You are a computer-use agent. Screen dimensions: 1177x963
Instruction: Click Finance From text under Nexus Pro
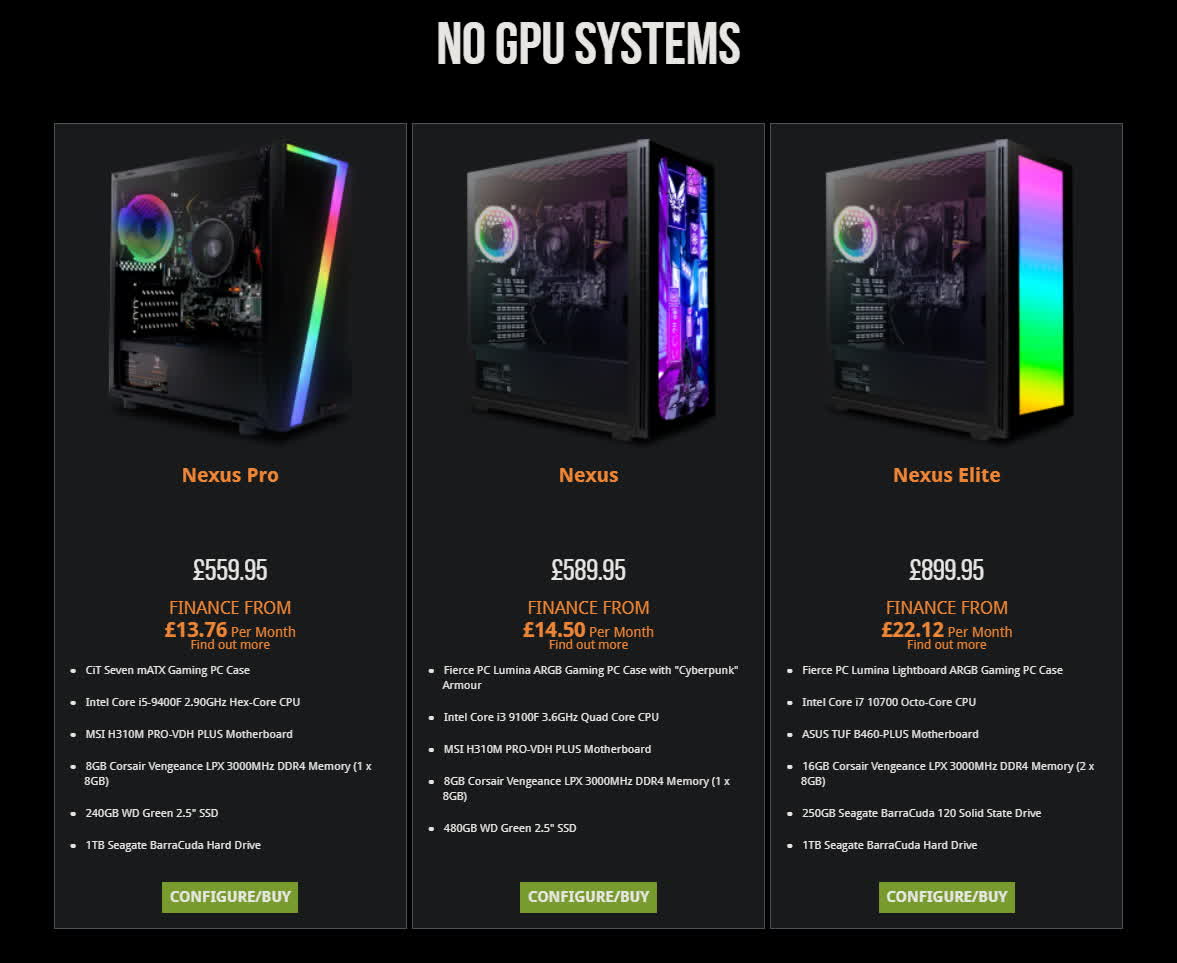click(230, 607)
